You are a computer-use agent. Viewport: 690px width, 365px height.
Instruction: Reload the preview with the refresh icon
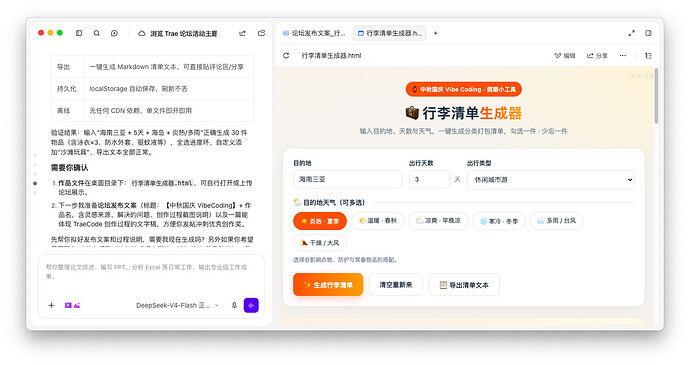[286, 55]
